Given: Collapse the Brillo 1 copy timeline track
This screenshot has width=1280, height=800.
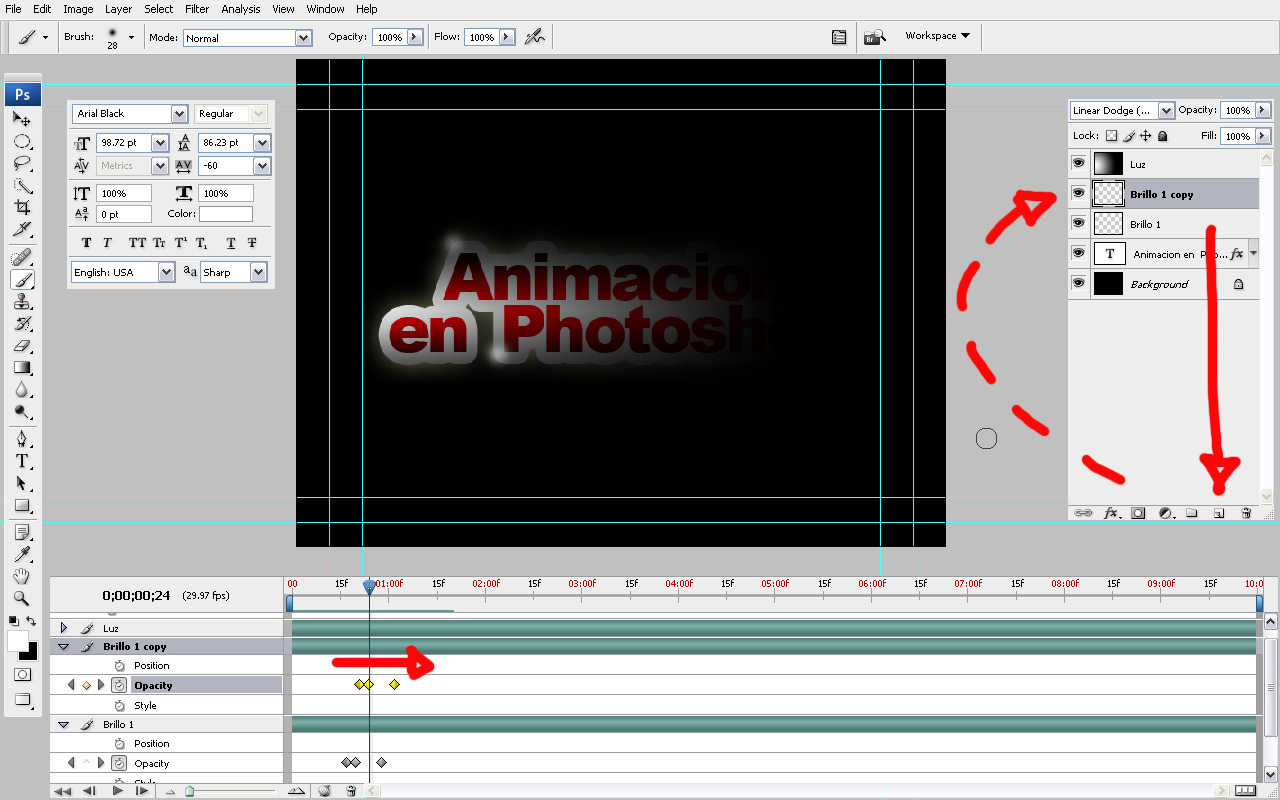Looking at the screenshot, I should click(64, 647).
